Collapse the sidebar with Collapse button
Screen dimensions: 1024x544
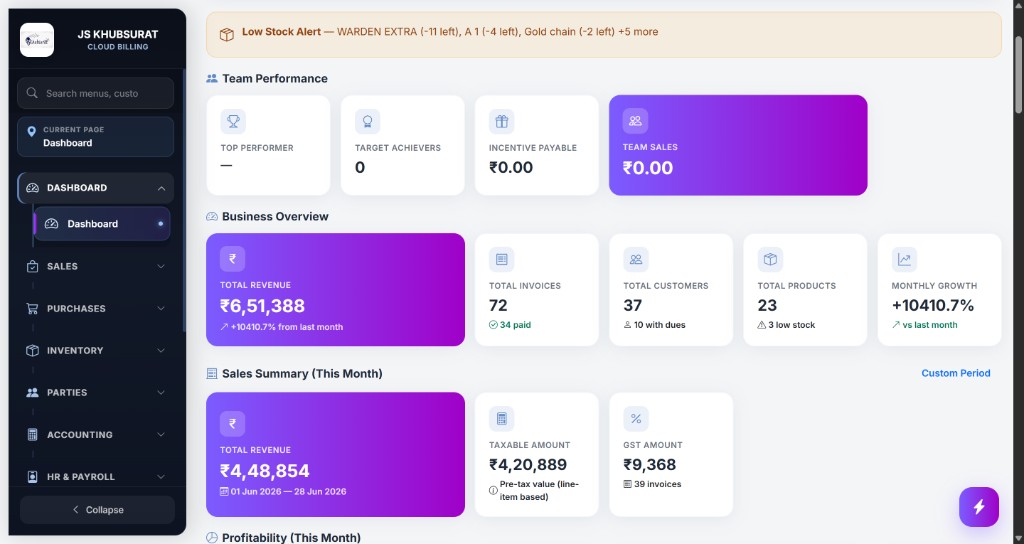[x=97, y=510]
